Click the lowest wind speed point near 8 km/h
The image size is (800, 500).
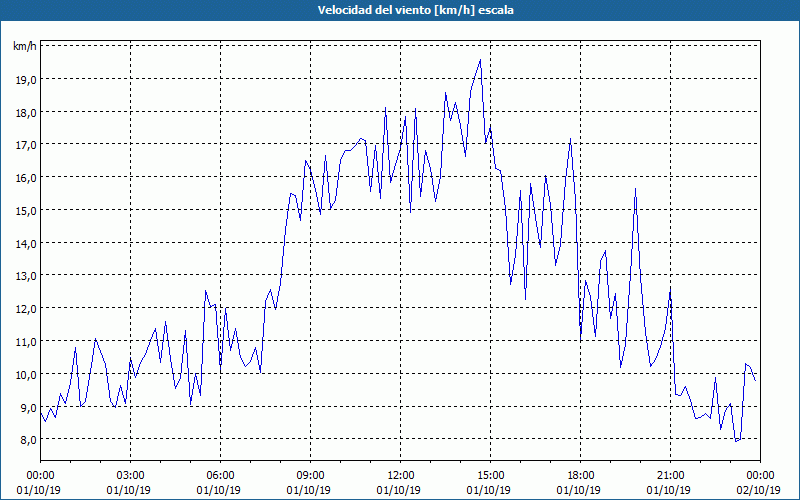click(736, 441)
